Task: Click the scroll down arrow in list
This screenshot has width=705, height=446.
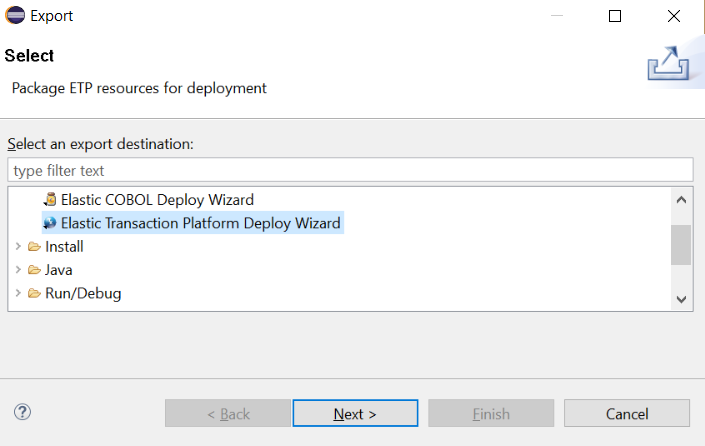Action: [681, 299]
